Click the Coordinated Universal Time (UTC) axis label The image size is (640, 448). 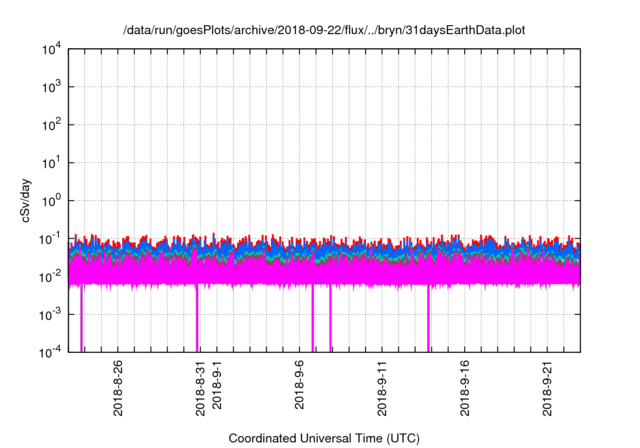pyautogui.click(x=324, y=438)
